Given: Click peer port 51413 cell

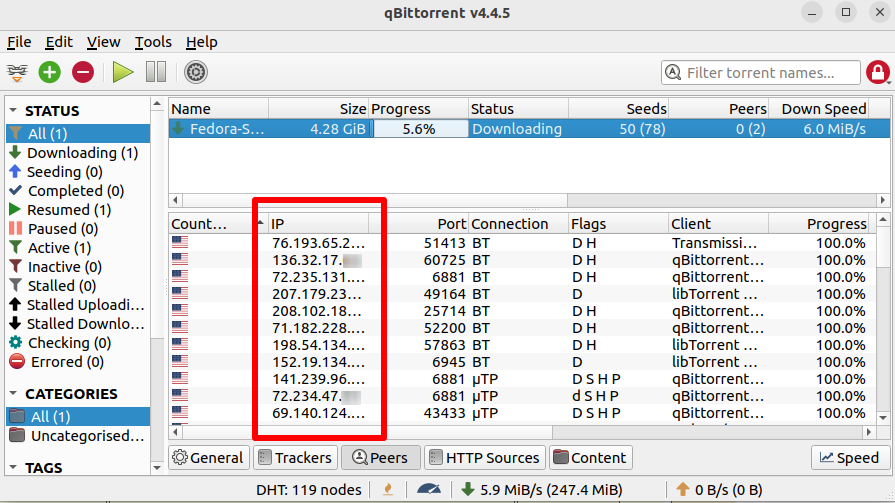Looking at the screenshot, I should coord(445,243).
